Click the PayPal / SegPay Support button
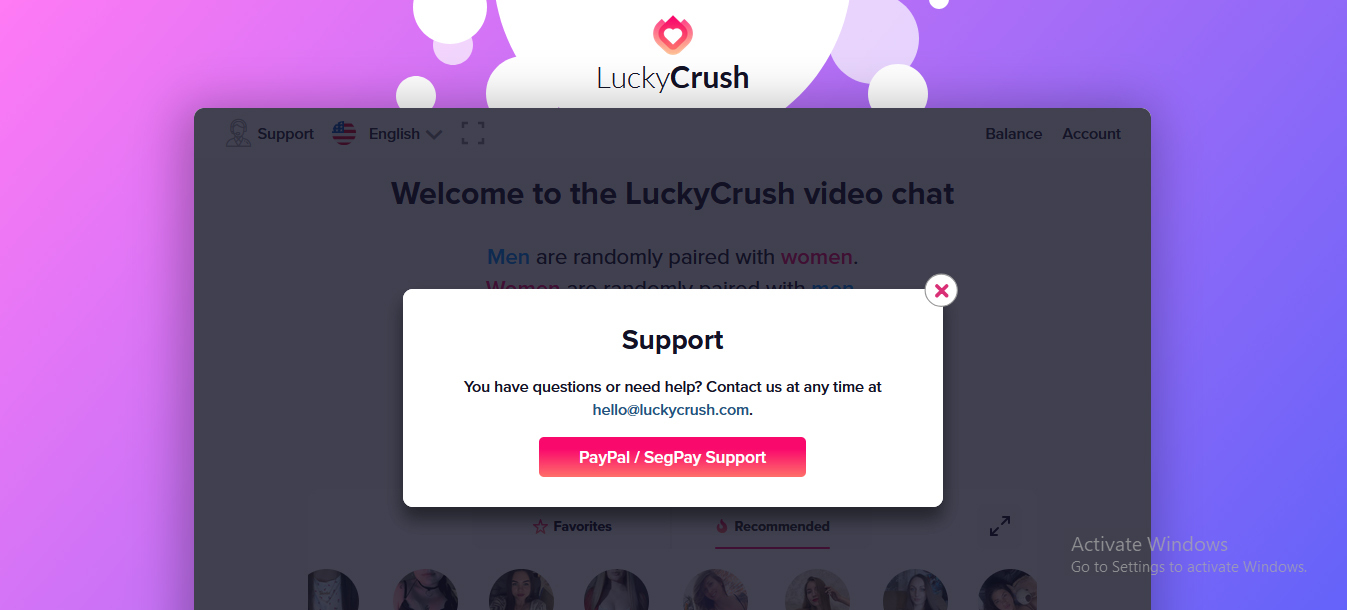Viewport: 1347px width, 610px height. click(x=672, y=457)
